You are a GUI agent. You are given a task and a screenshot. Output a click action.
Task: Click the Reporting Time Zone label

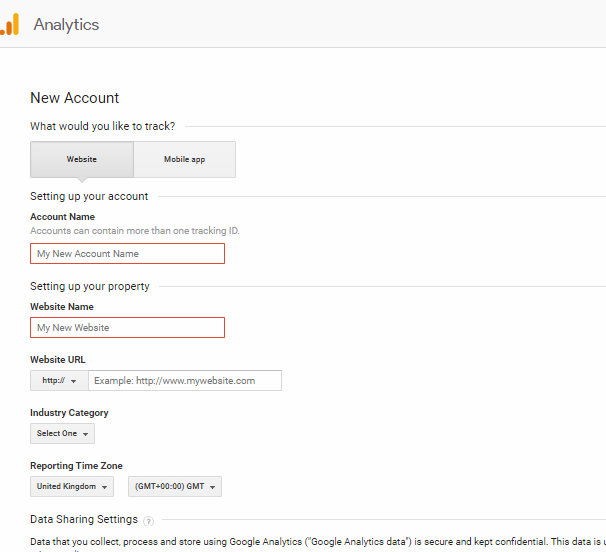(76, 466)
